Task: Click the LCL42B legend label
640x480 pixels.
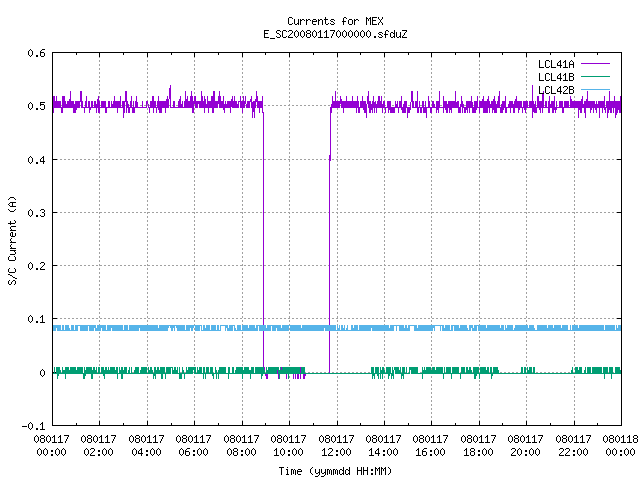Action: 556,90
